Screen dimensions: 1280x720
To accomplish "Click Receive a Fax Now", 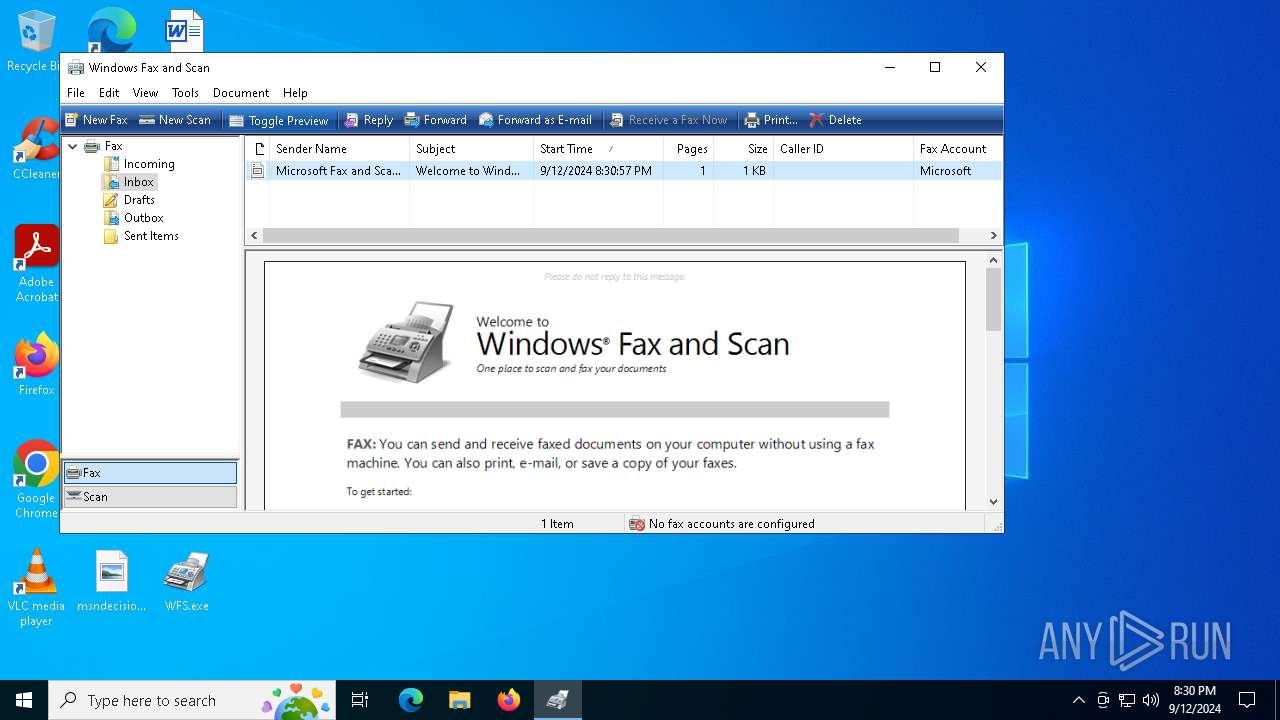I will click(x=668, y=120).
